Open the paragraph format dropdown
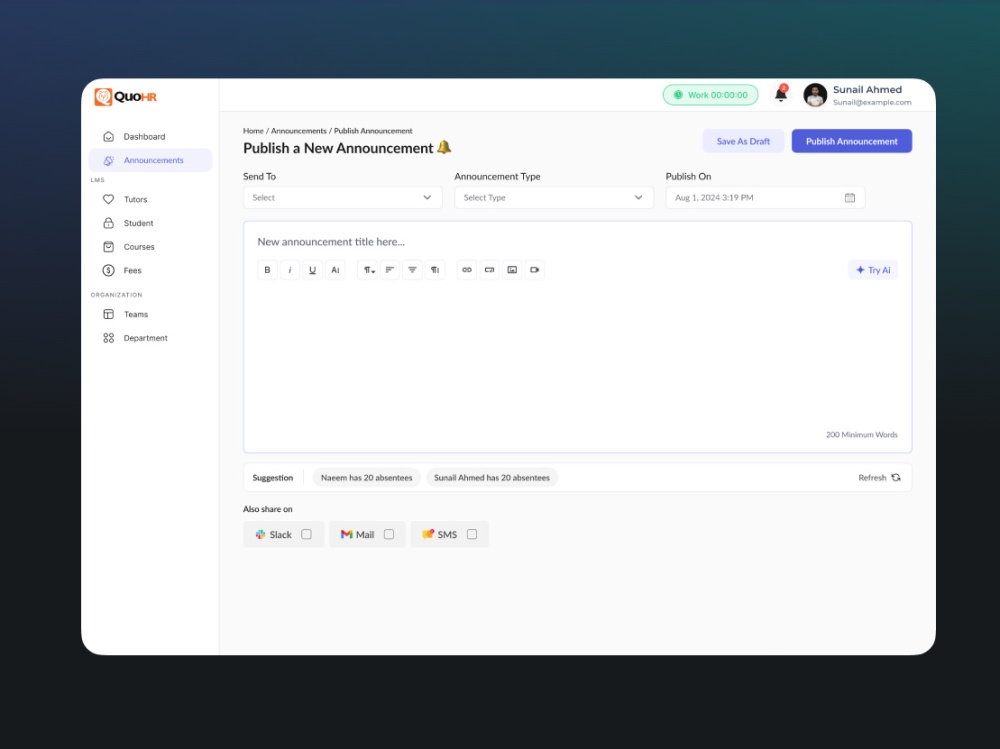Viewport: 1000px width, 749px height. [367, 270]
